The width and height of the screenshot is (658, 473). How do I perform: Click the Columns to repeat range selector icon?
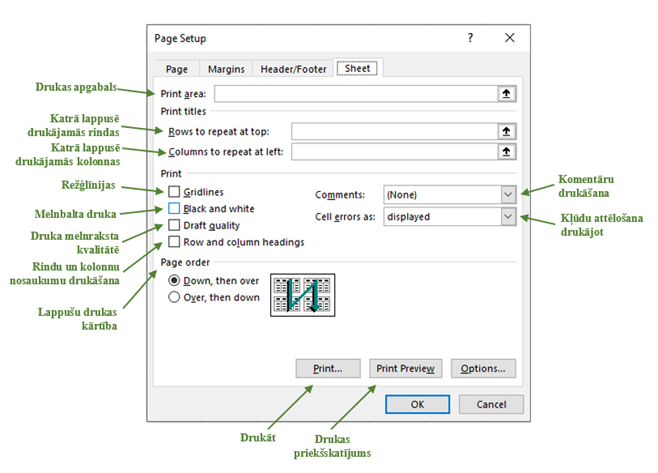pos(507,152)
